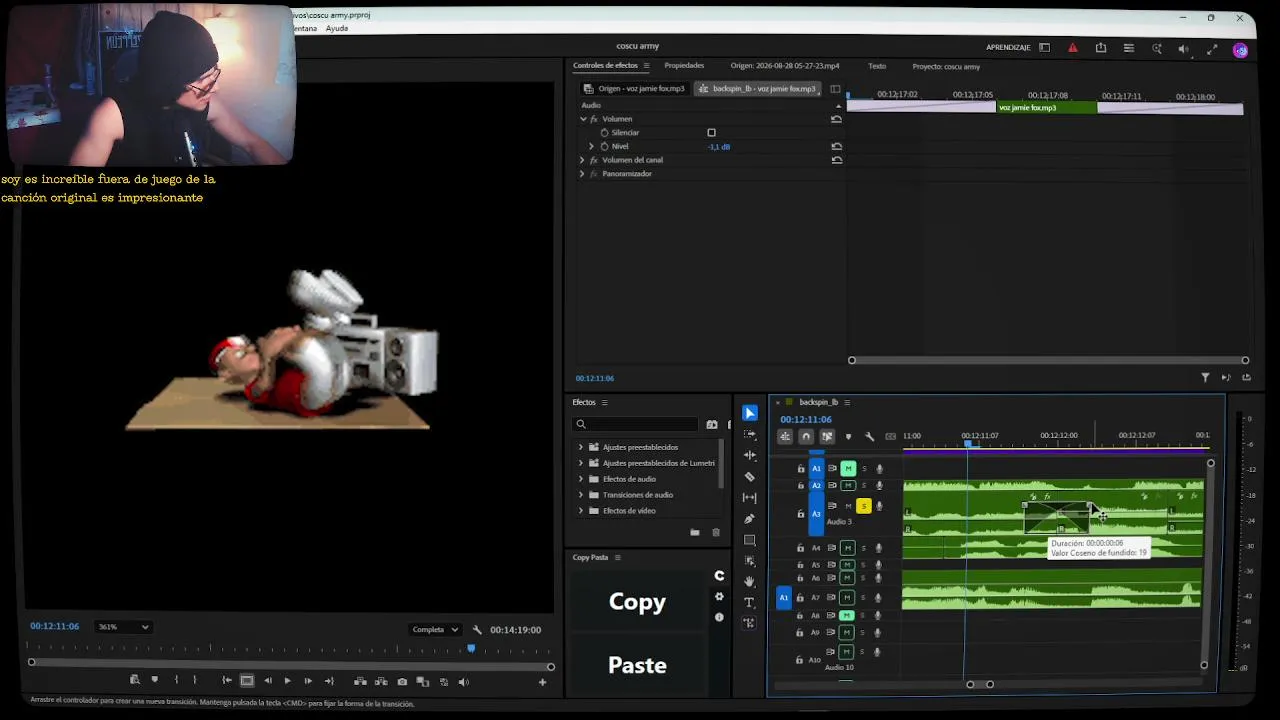
Task: Reset the Nivel parameter
Action: coord(836,146)
